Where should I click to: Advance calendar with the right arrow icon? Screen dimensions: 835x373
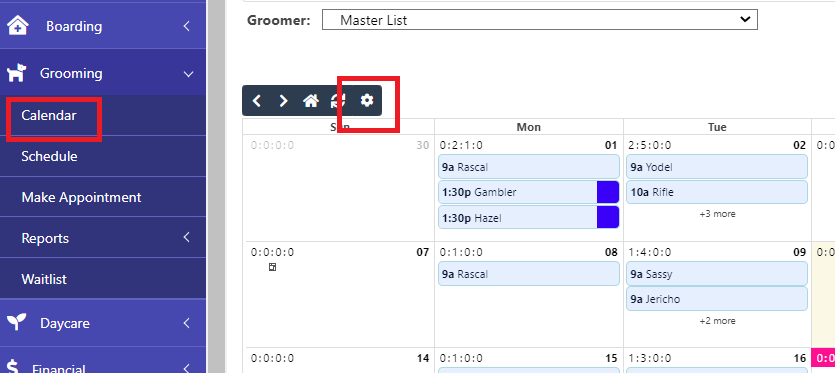(x=284, y=101)
